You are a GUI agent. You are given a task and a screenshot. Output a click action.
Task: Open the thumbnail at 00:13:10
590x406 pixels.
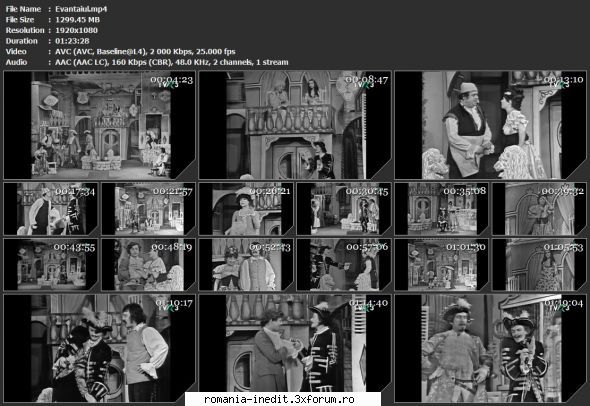tap(490, 125)
